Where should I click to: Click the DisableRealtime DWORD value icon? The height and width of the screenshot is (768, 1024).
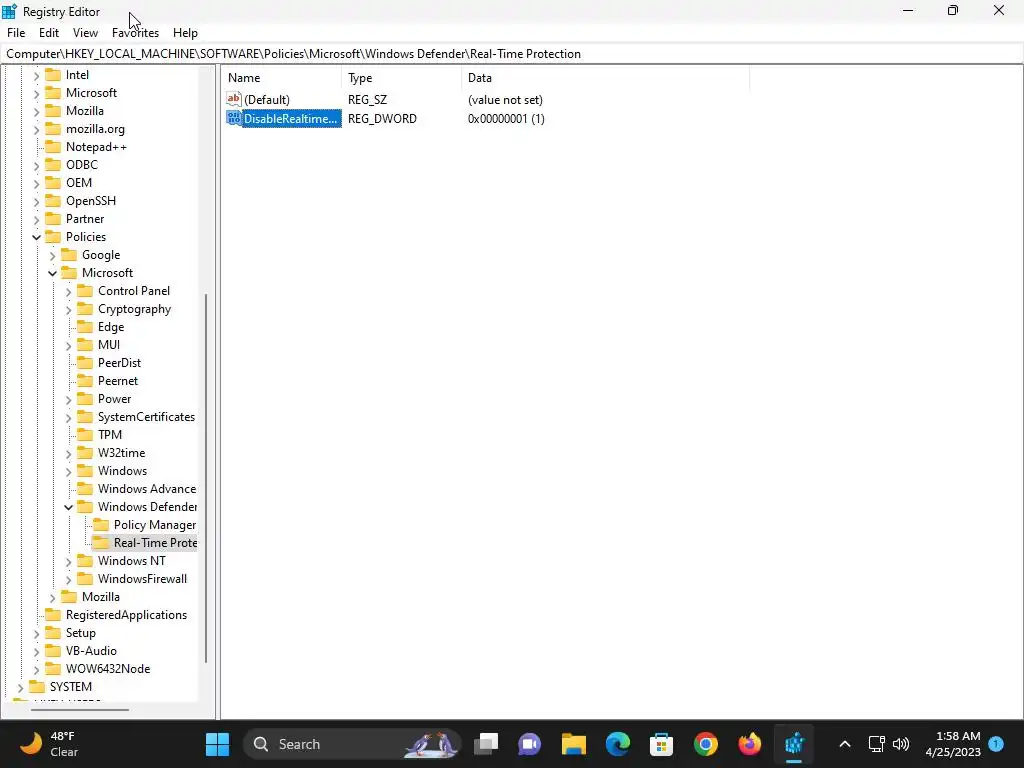coord(234,118)
